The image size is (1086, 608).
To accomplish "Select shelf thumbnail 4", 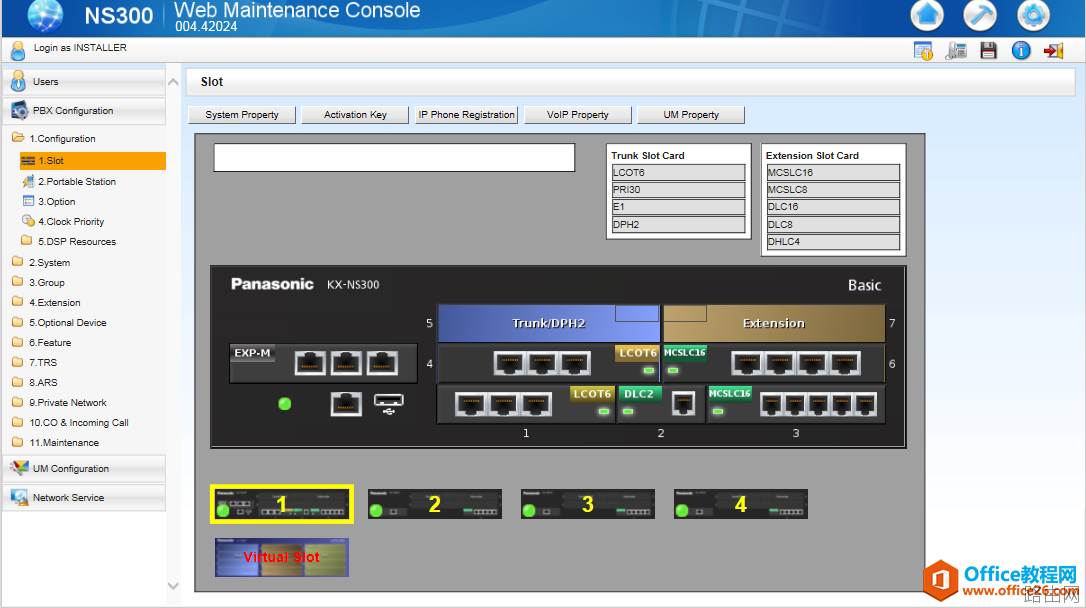I will [x=741, y=503].
